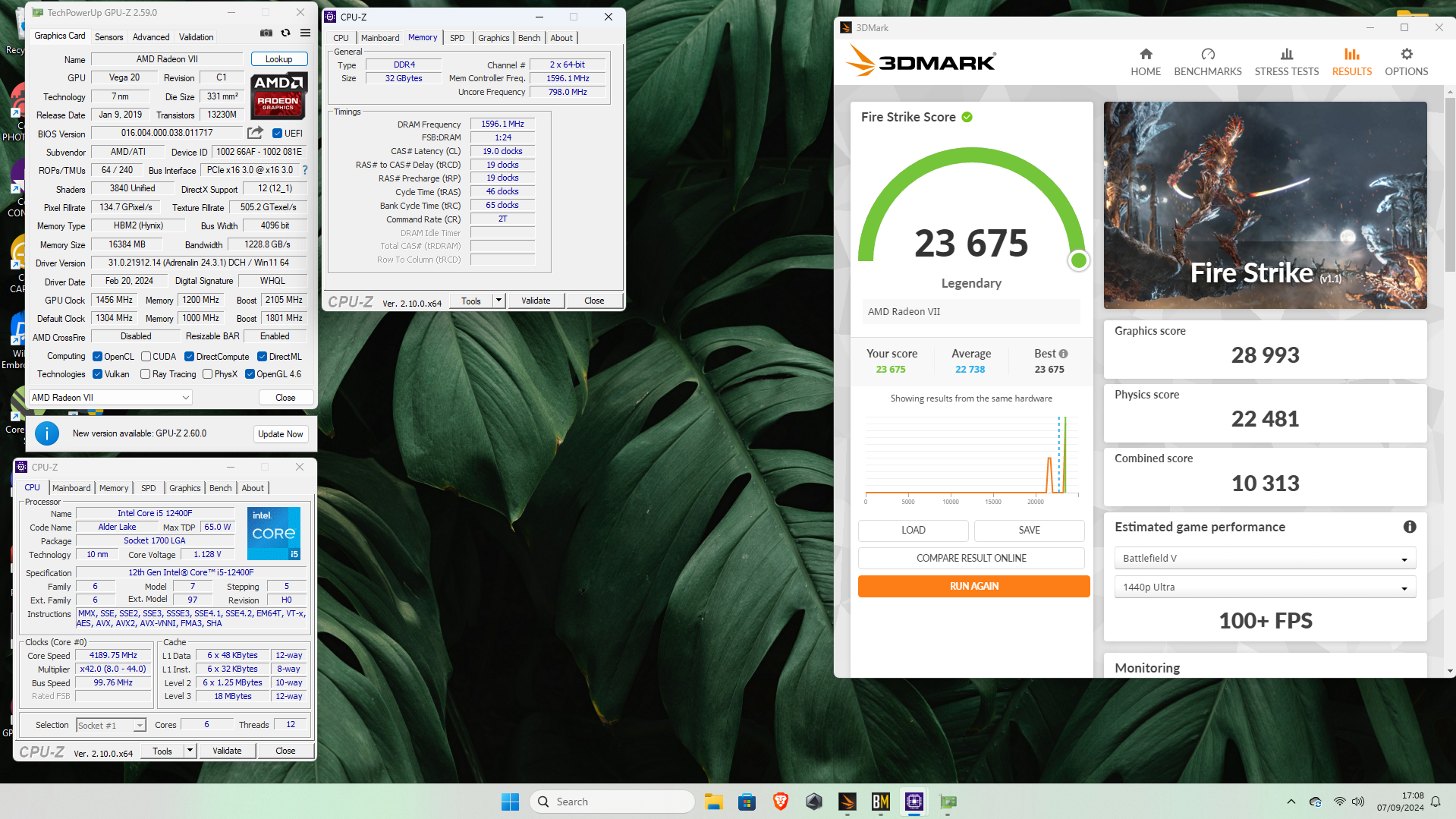Click Validate in lower CPU-Z window

point(227,751)
